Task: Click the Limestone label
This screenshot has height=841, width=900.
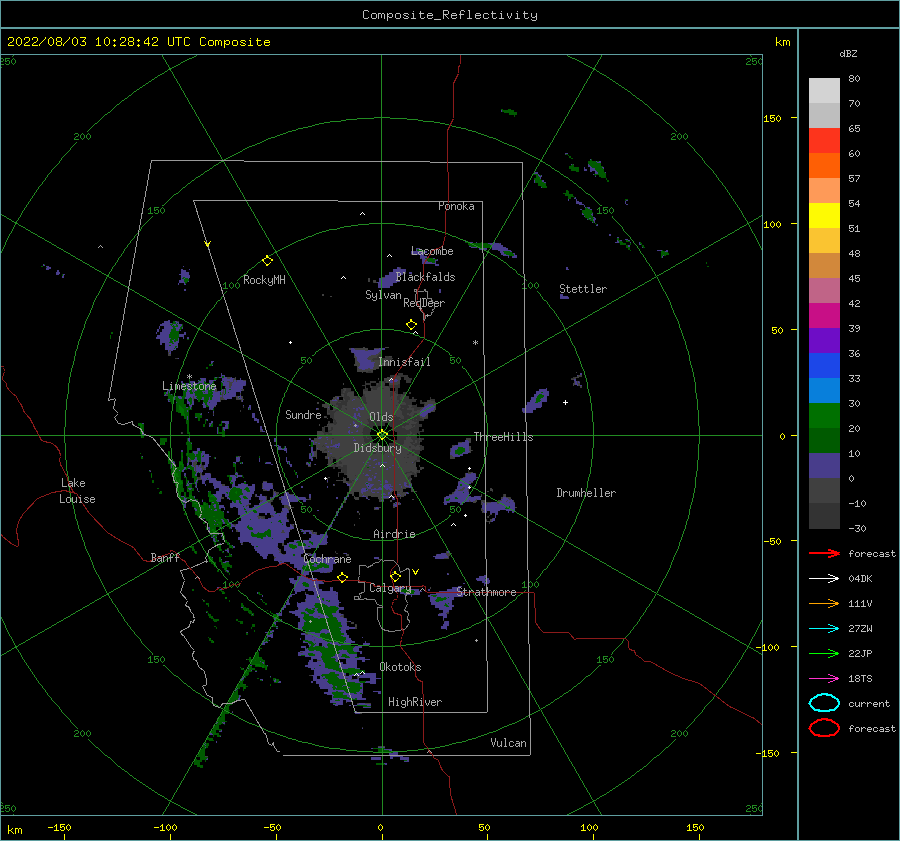Action: (x=189, y=386)
